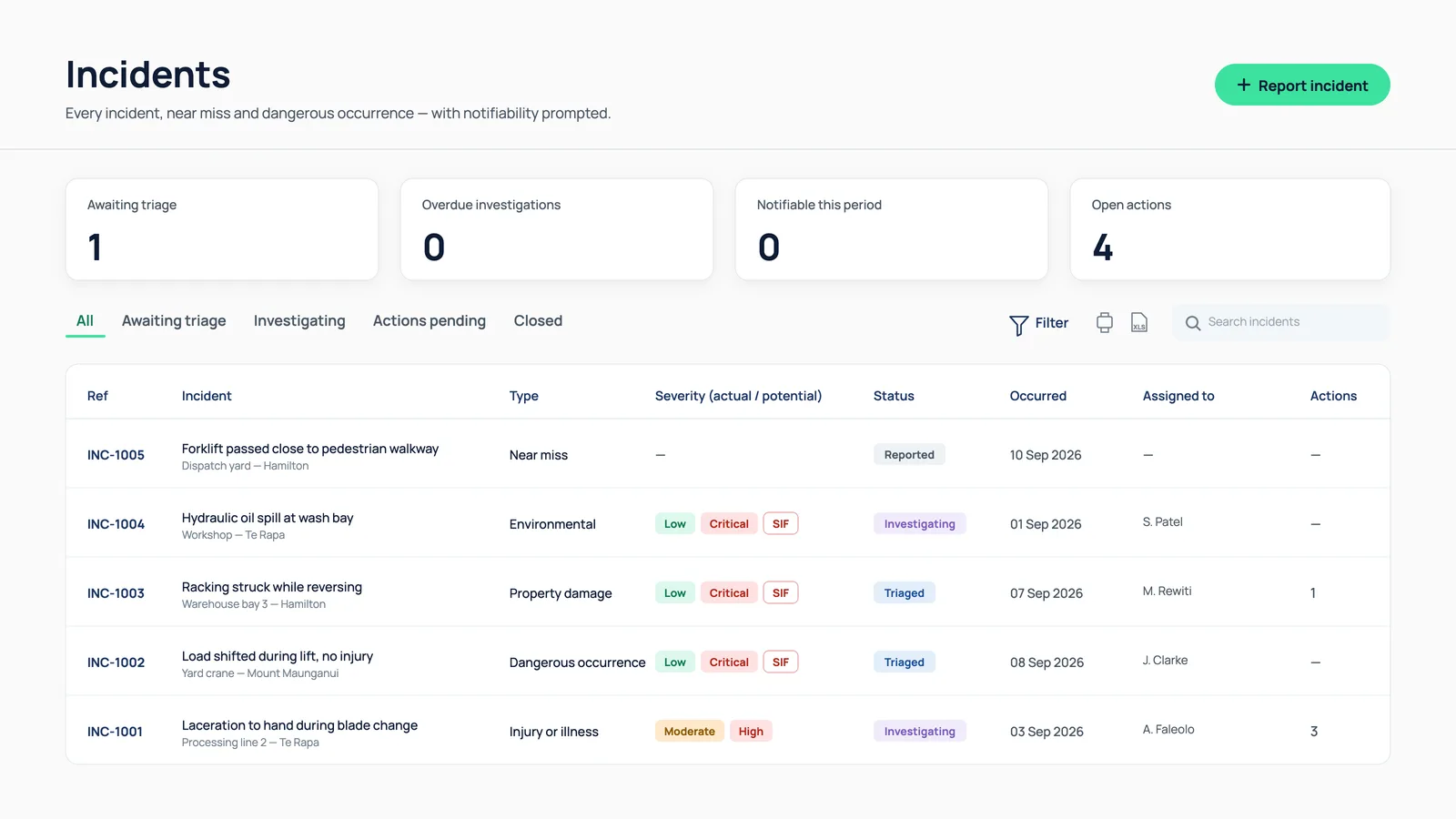Open incident INC-1005

116,455
